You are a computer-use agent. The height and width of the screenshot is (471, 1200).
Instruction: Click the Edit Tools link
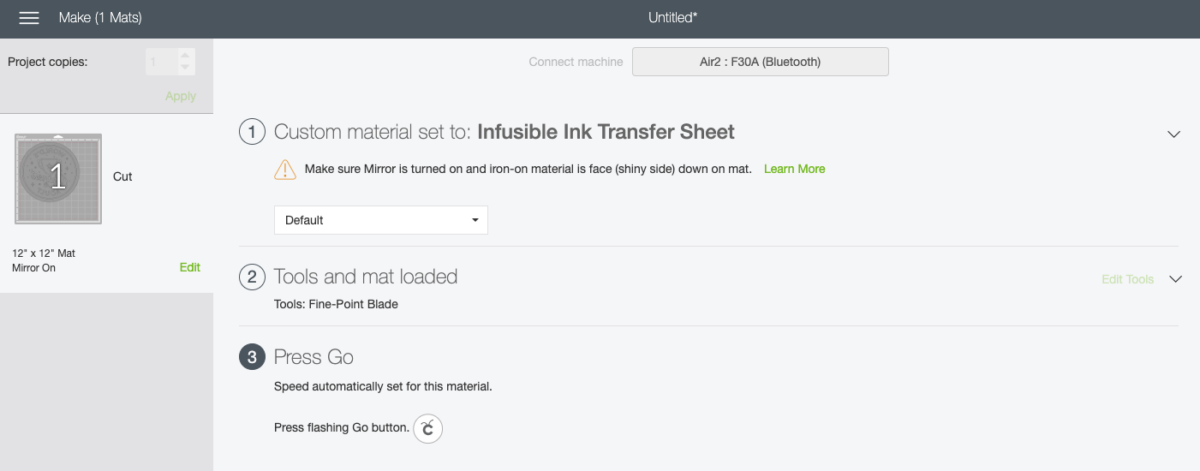[x=1128, y=279]
